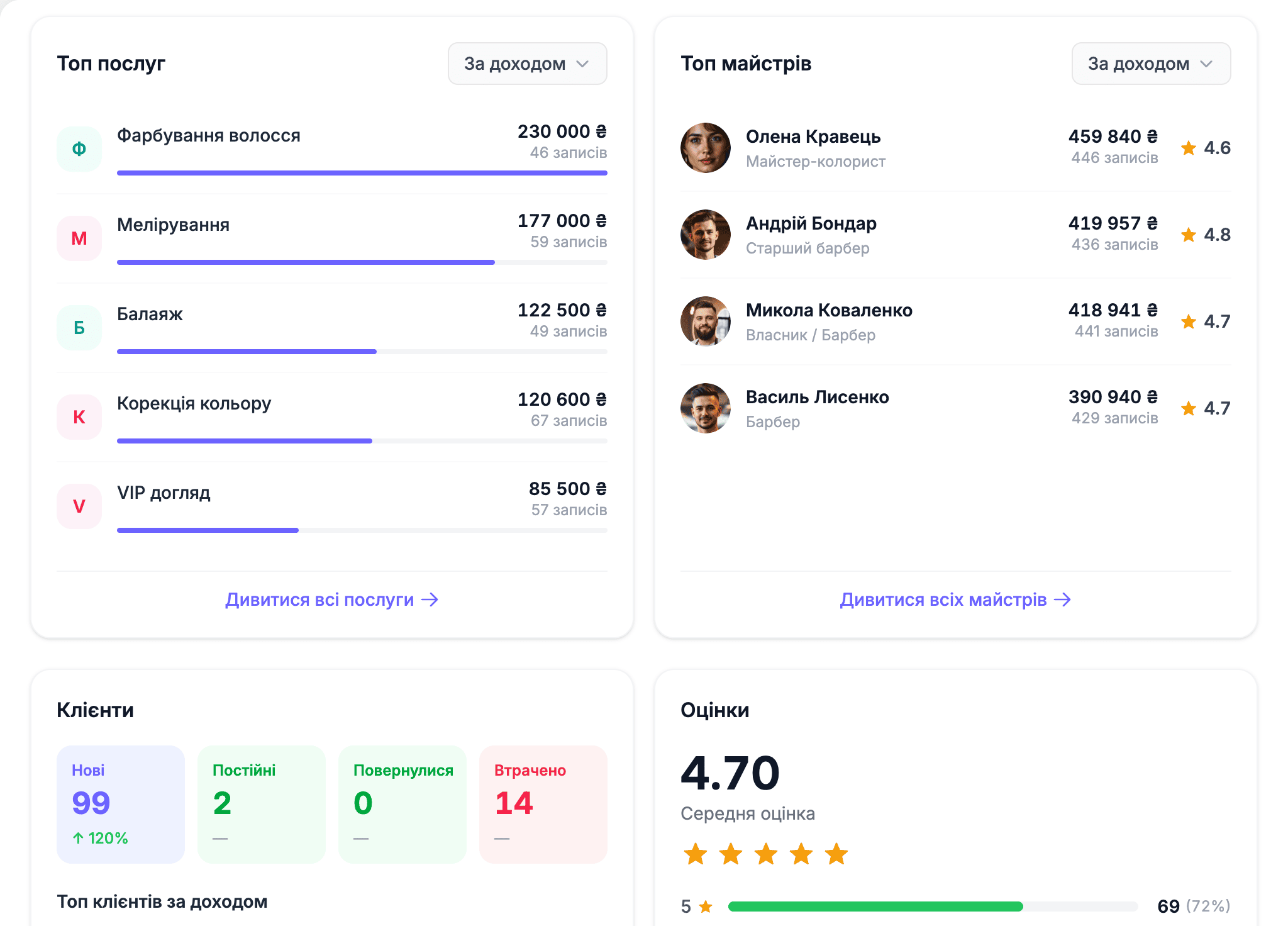
Task: Click the V icon for VIP догляд
Action: pos(79,506)
